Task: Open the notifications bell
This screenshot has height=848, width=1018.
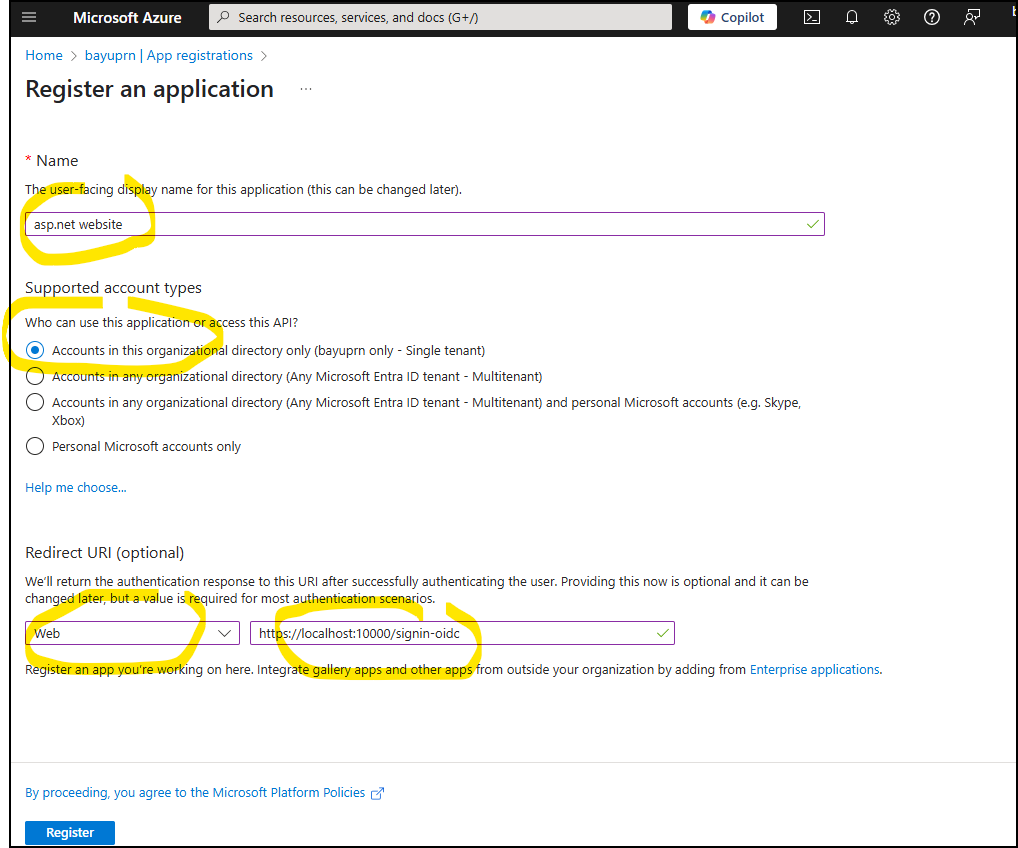Action: coord(852,17)
